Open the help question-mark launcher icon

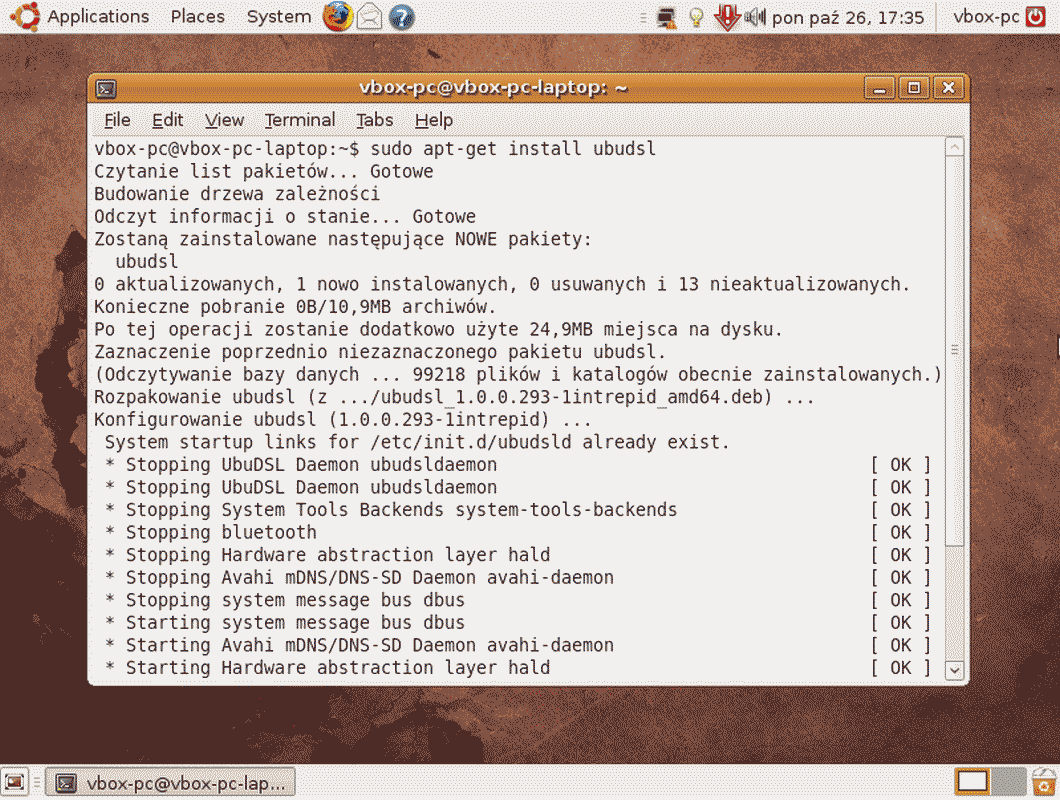pos(401,17)
